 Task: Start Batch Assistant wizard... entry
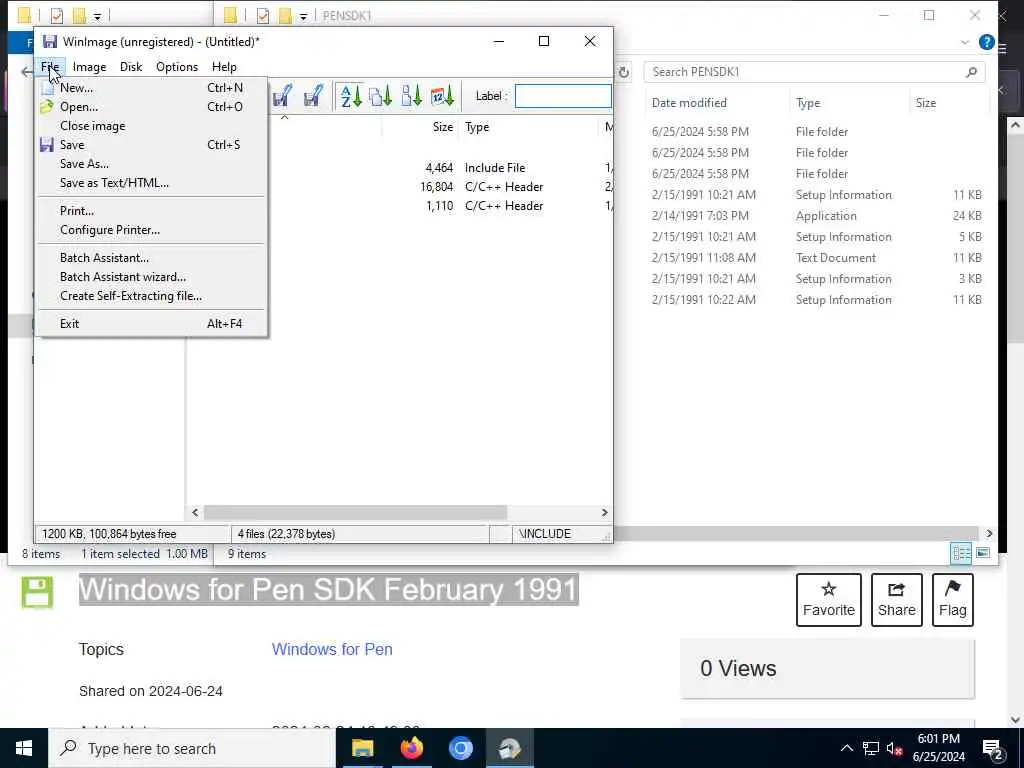[x=152, y=276]
